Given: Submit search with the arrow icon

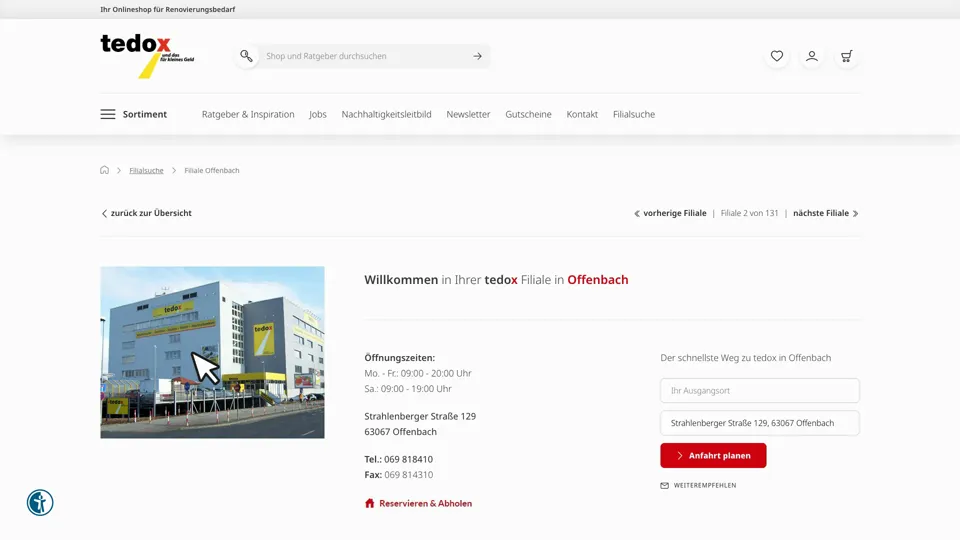Looking at the screenshot, I should pos(478,56).
